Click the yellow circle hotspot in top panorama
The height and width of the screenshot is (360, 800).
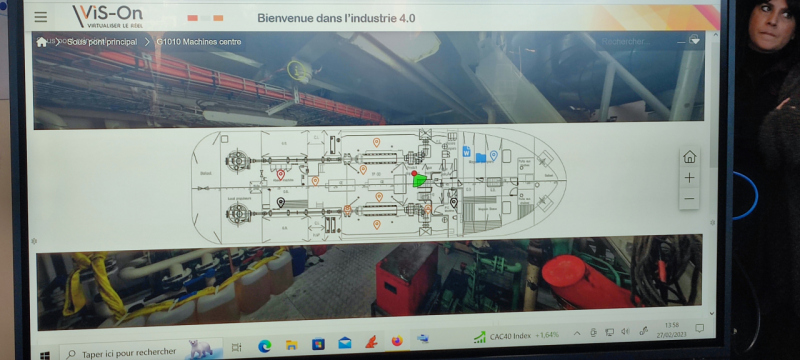297,70
